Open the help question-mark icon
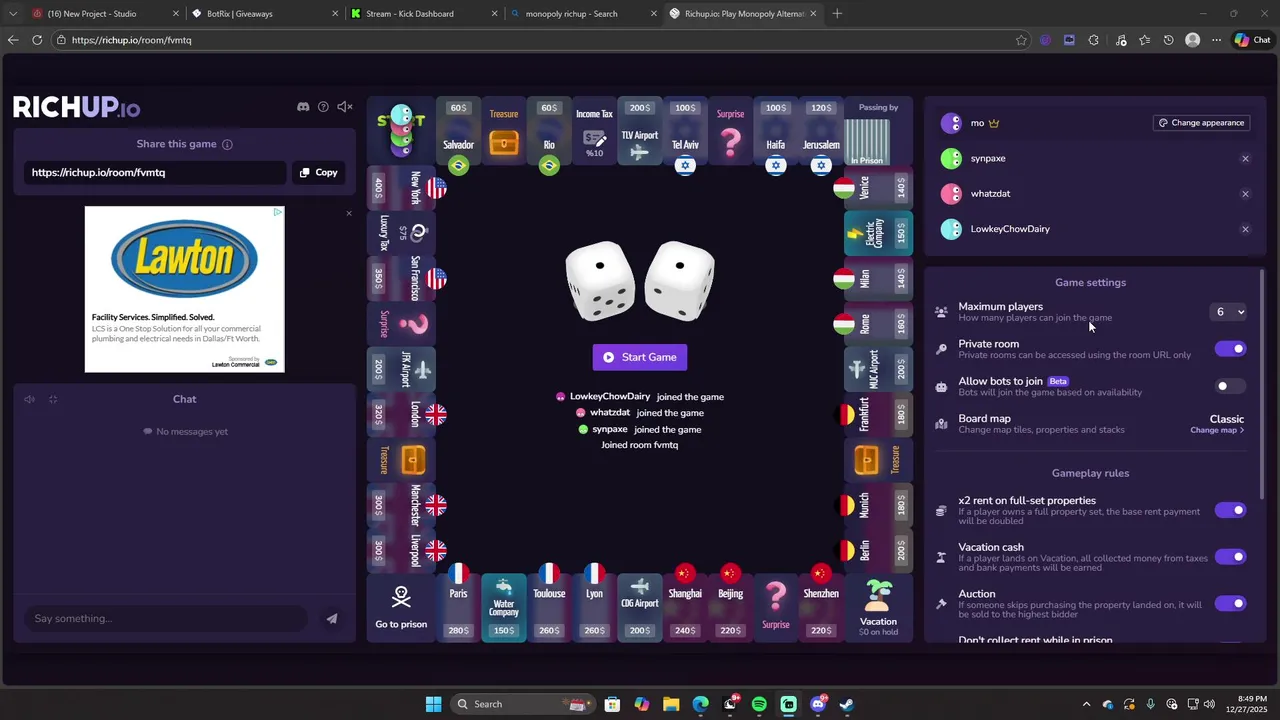The height and width of the screenshot is (720, 1280). pos(323,107)
